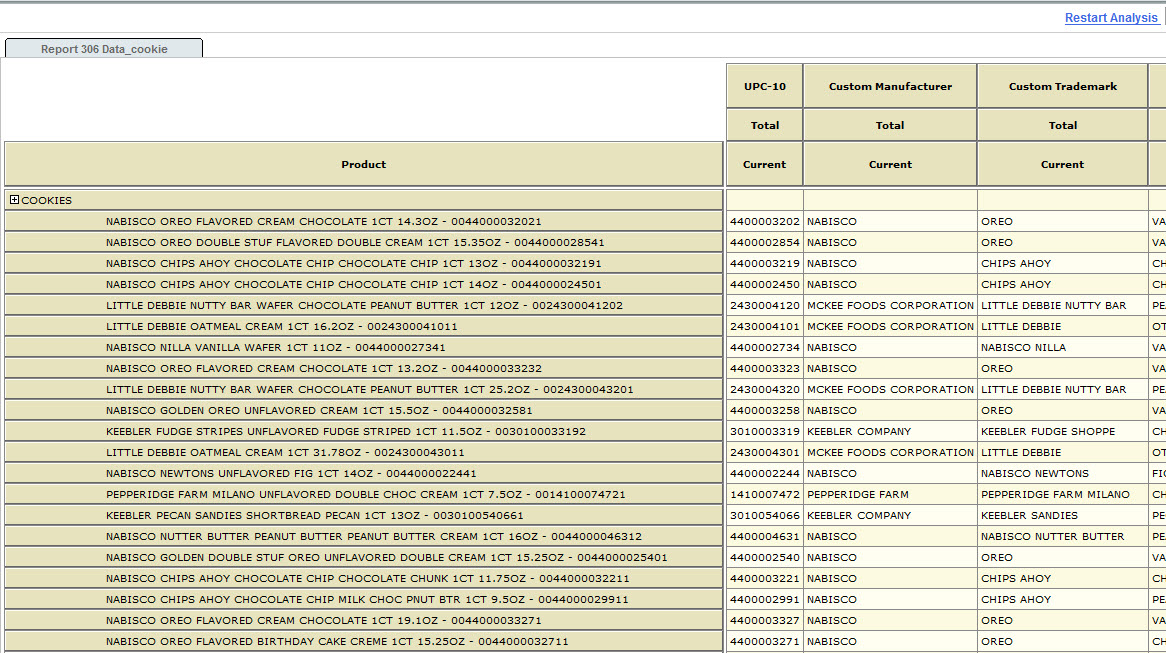This screenshot has width=1166, height=653.
Task: Select Oreo Flavored Cream Chocolate 14.3OZ row
Action: tap(364, 221)
